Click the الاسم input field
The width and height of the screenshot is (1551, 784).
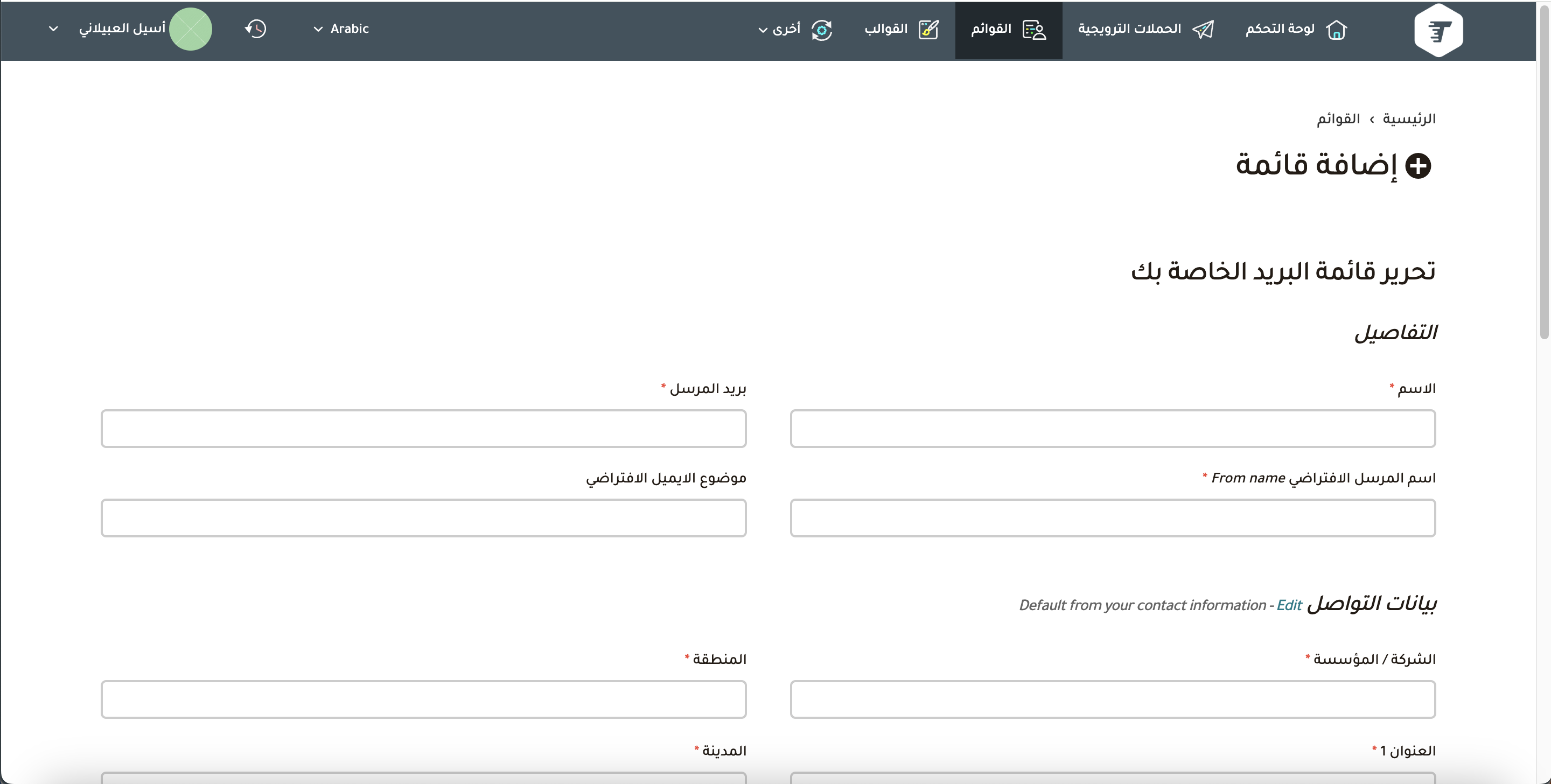click(x=1113, y=429)
